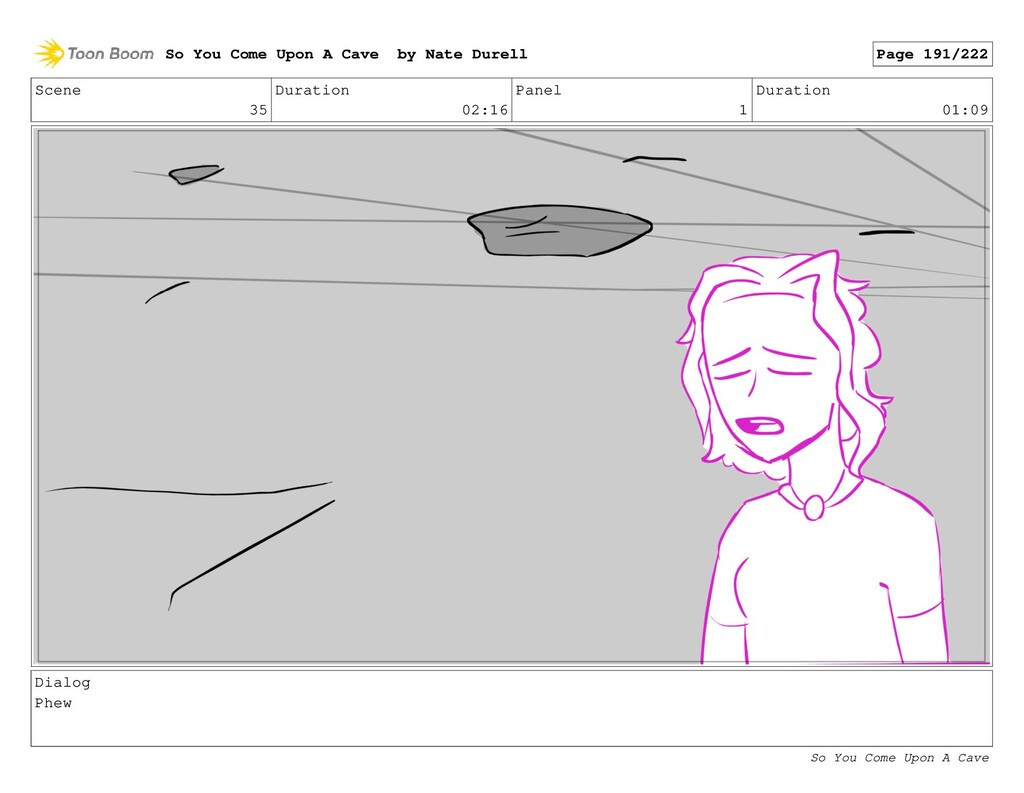Click the storyboard panel of the sighing character
The image size is (1024, 793).
(x=511, y=396)
